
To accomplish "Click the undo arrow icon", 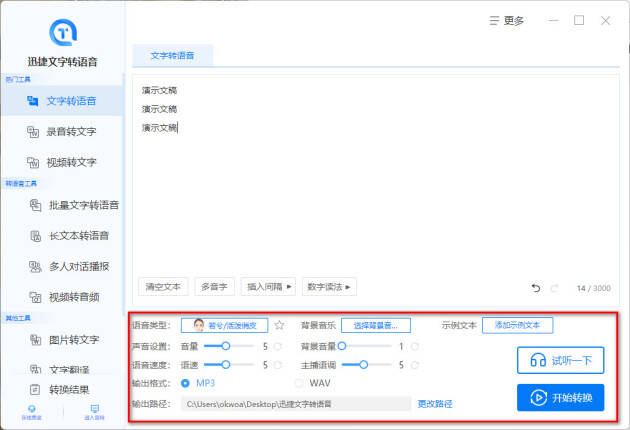I will pyautogui.click(x=537, y=288).
